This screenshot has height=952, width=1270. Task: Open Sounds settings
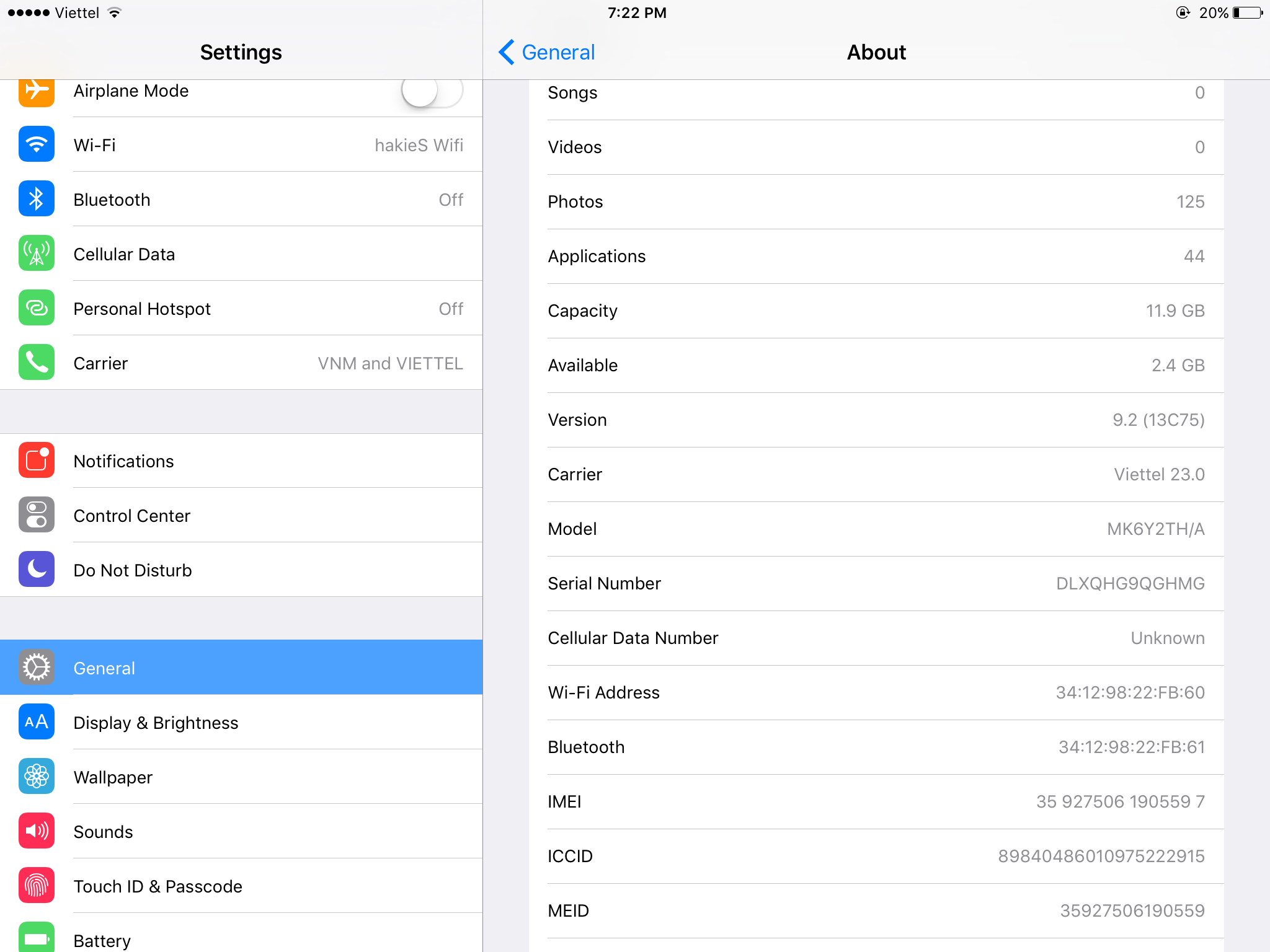[x=241, y=831]
